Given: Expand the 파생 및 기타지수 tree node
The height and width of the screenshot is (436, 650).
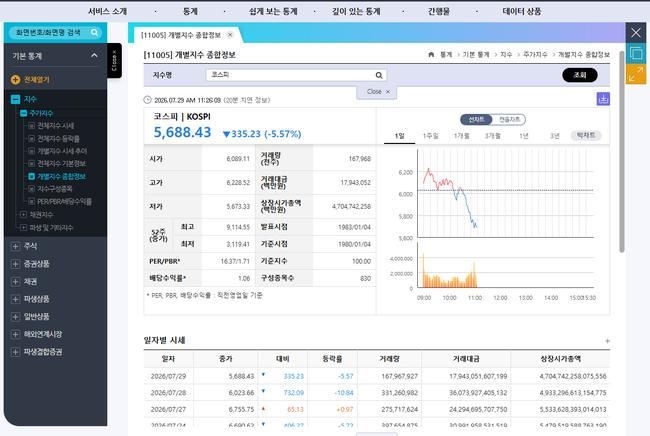Looking at the screenshot, I should pos(24,228).
